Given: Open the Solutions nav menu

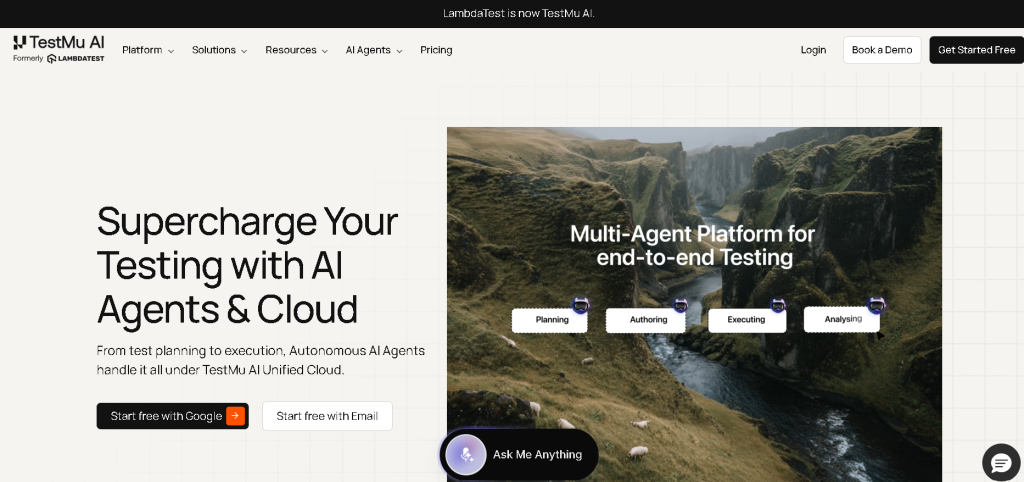Looking at the screenshot, I should [x=219, y=50].
